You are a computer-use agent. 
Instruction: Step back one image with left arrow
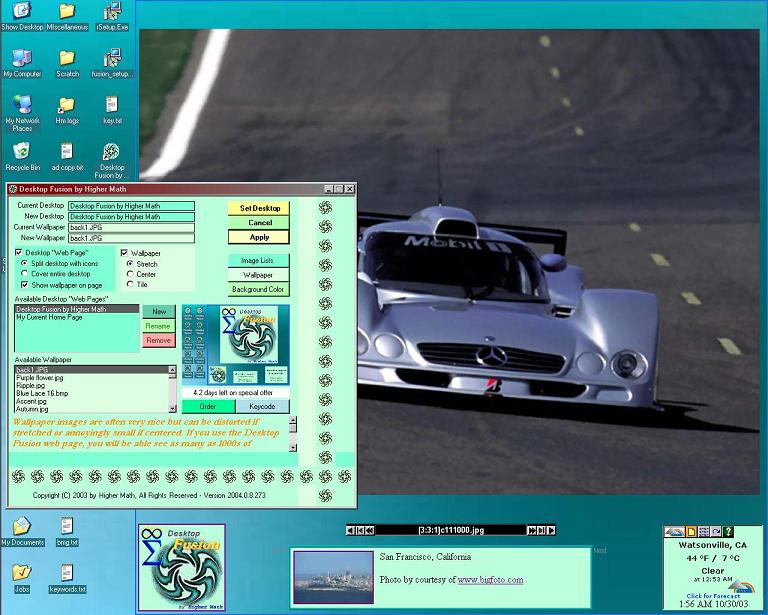pos(350,530)
